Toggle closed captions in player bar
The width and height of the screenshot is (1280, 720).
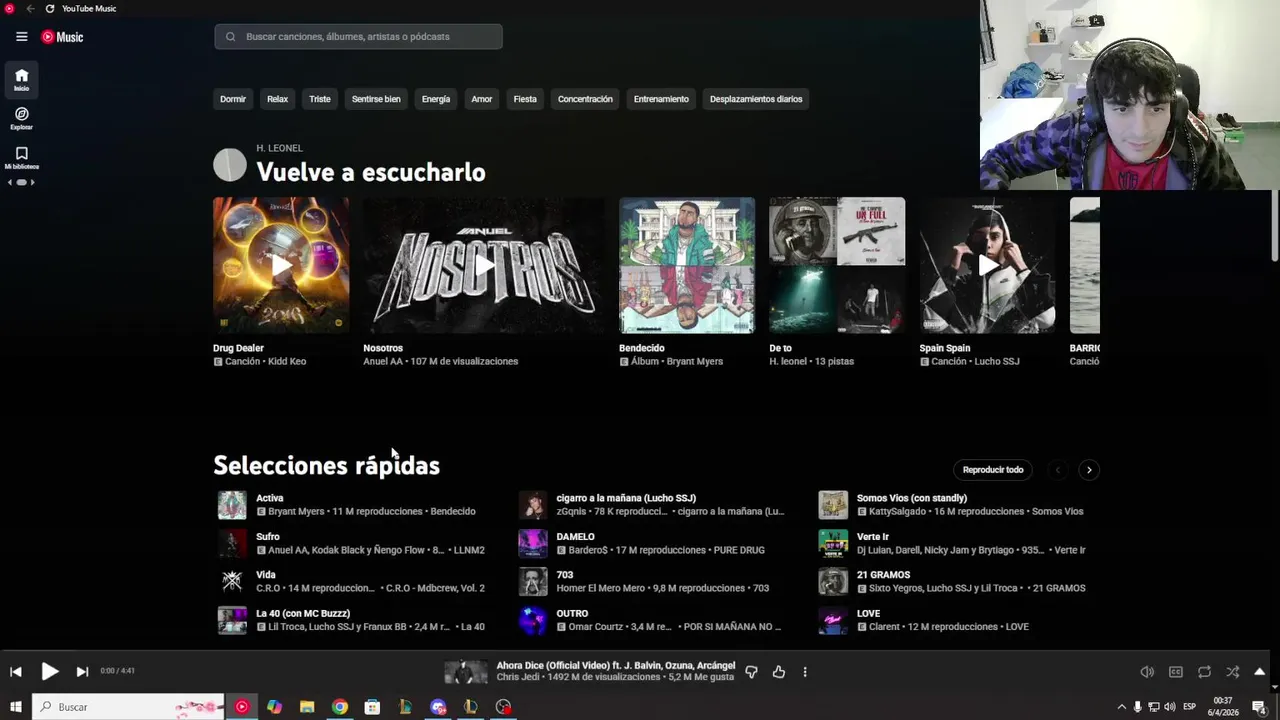point(1176,672)
